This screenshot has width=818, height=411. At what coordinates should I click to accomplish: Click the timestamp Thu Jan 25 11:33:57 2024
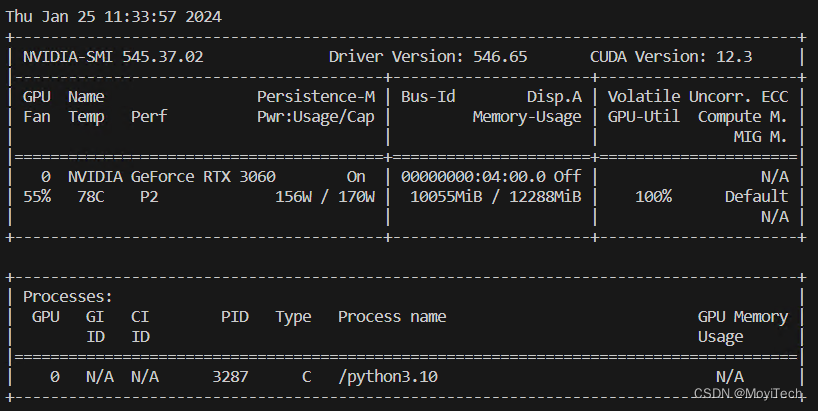(x=114, y=17)
